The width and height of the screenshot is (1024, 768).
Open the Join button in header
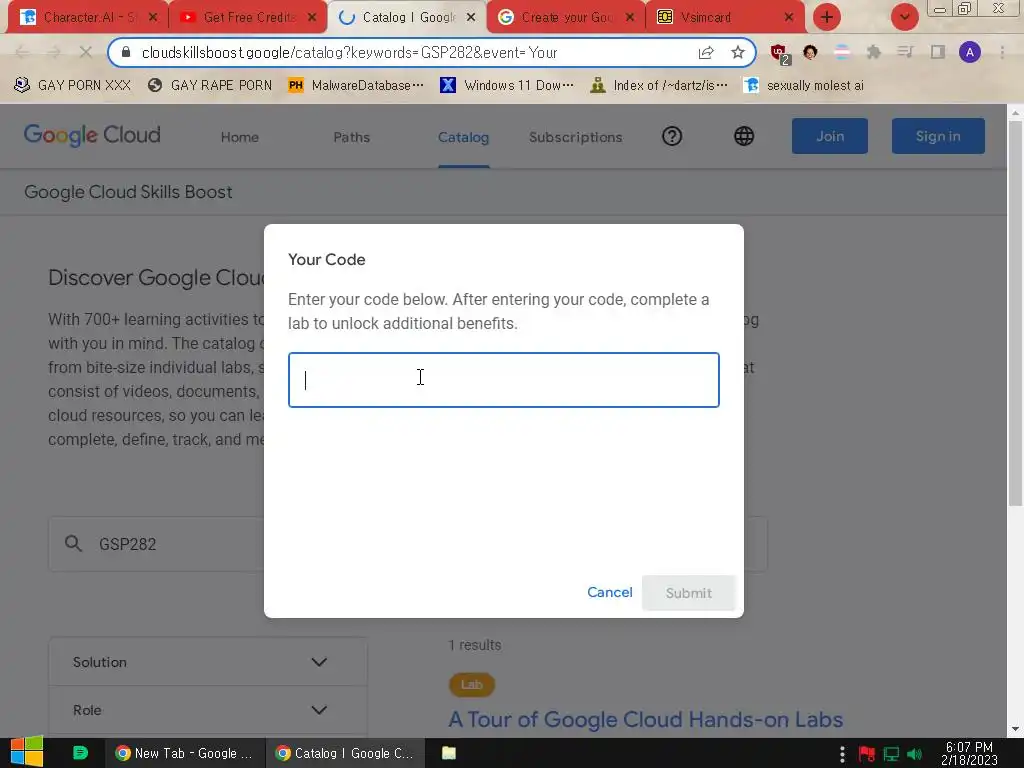(x=829, y=136)
